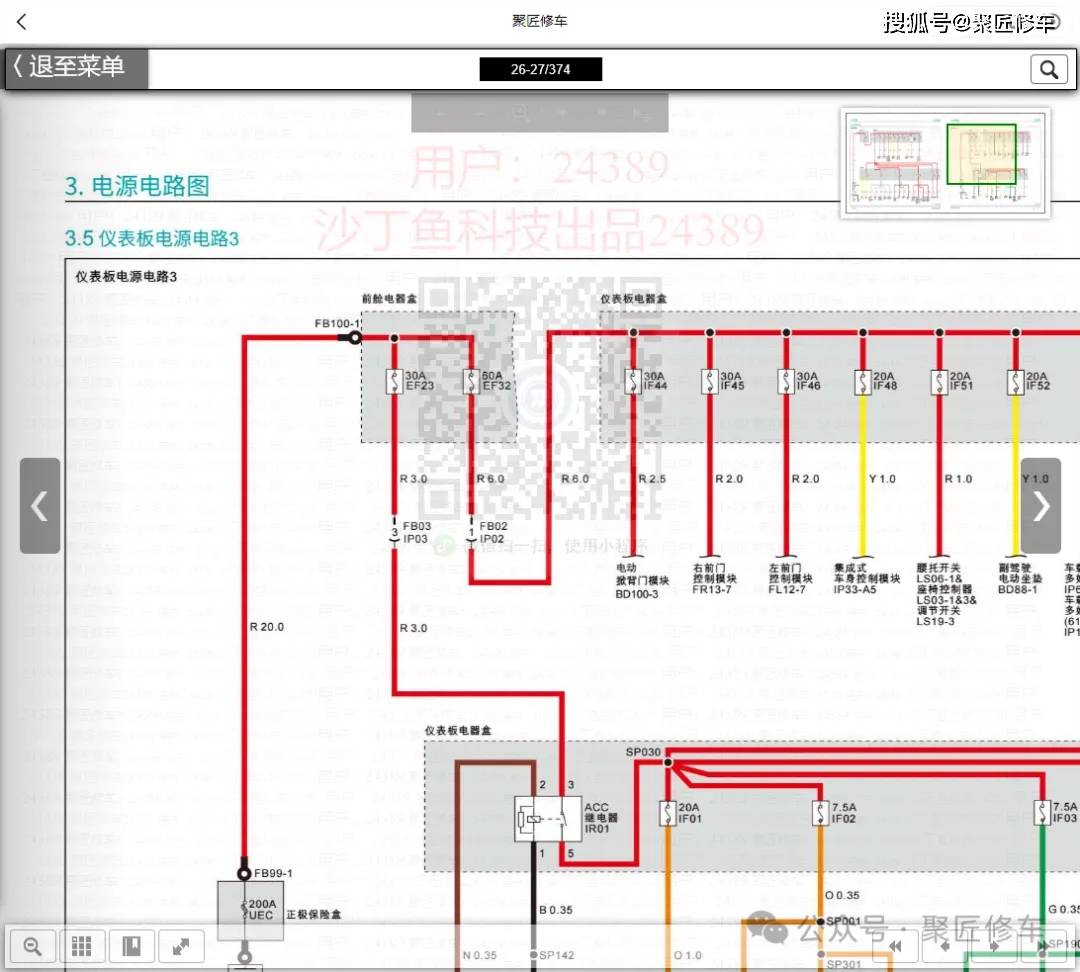
Task: Click the FB99-1 connector label
Action: click(x=273, y=873)
